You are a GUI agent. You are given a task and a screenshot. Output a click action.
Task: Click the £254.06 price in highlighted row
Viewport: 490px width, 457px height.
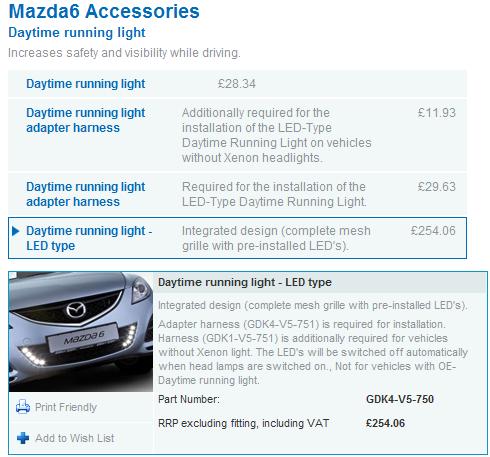(433, 231)
